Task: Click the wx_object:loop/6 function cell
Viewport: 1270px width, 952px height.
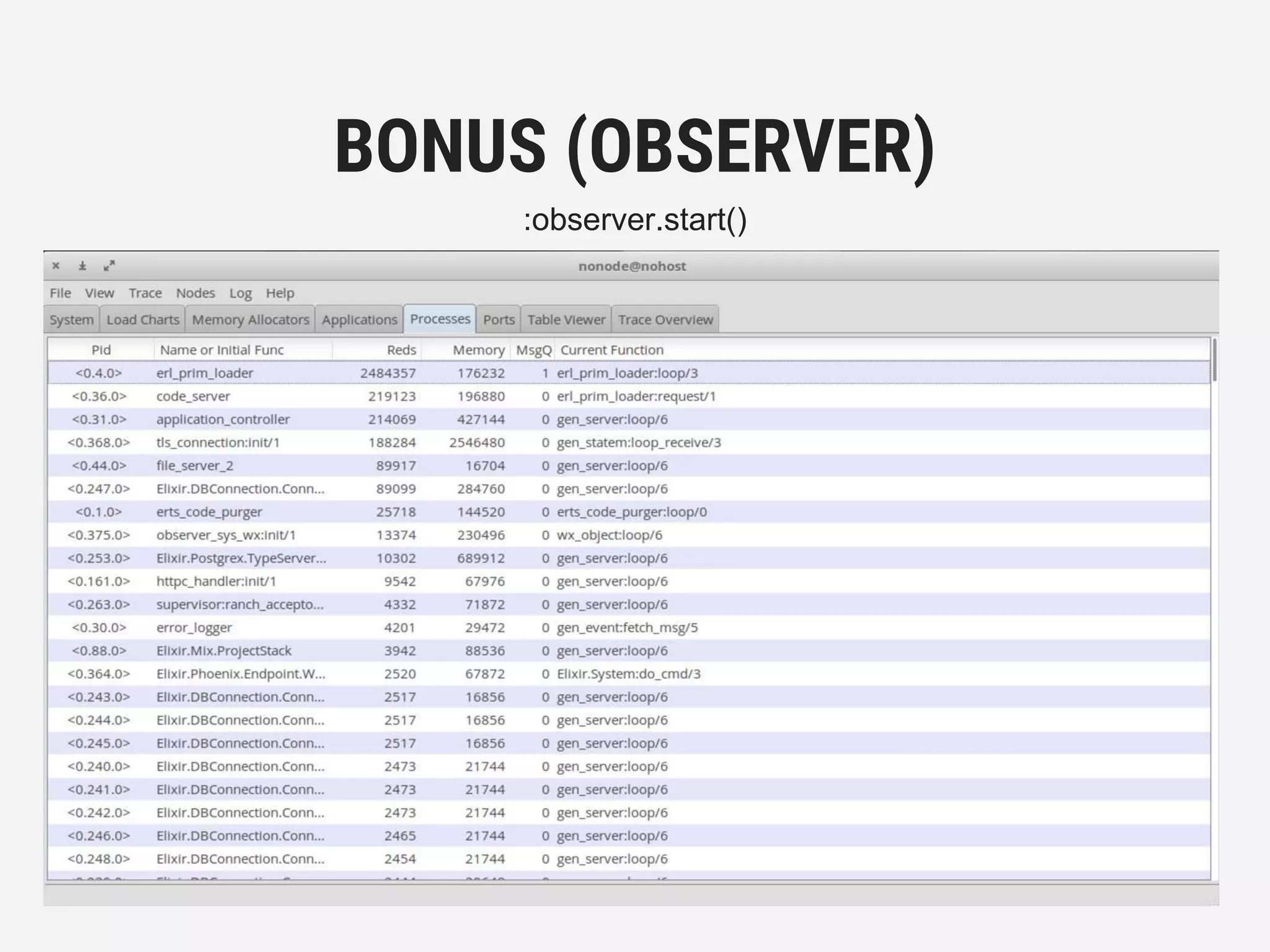Action: click(610, 535)
